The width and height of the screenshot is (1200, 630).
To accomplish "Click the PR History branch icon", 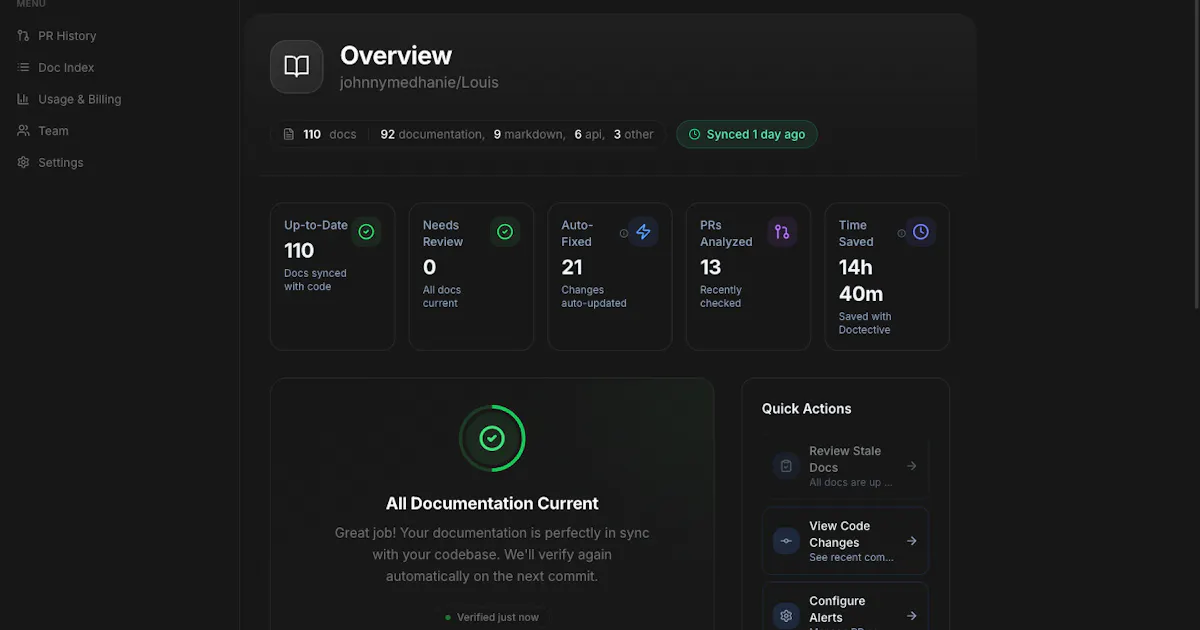I will click(23, 36).
